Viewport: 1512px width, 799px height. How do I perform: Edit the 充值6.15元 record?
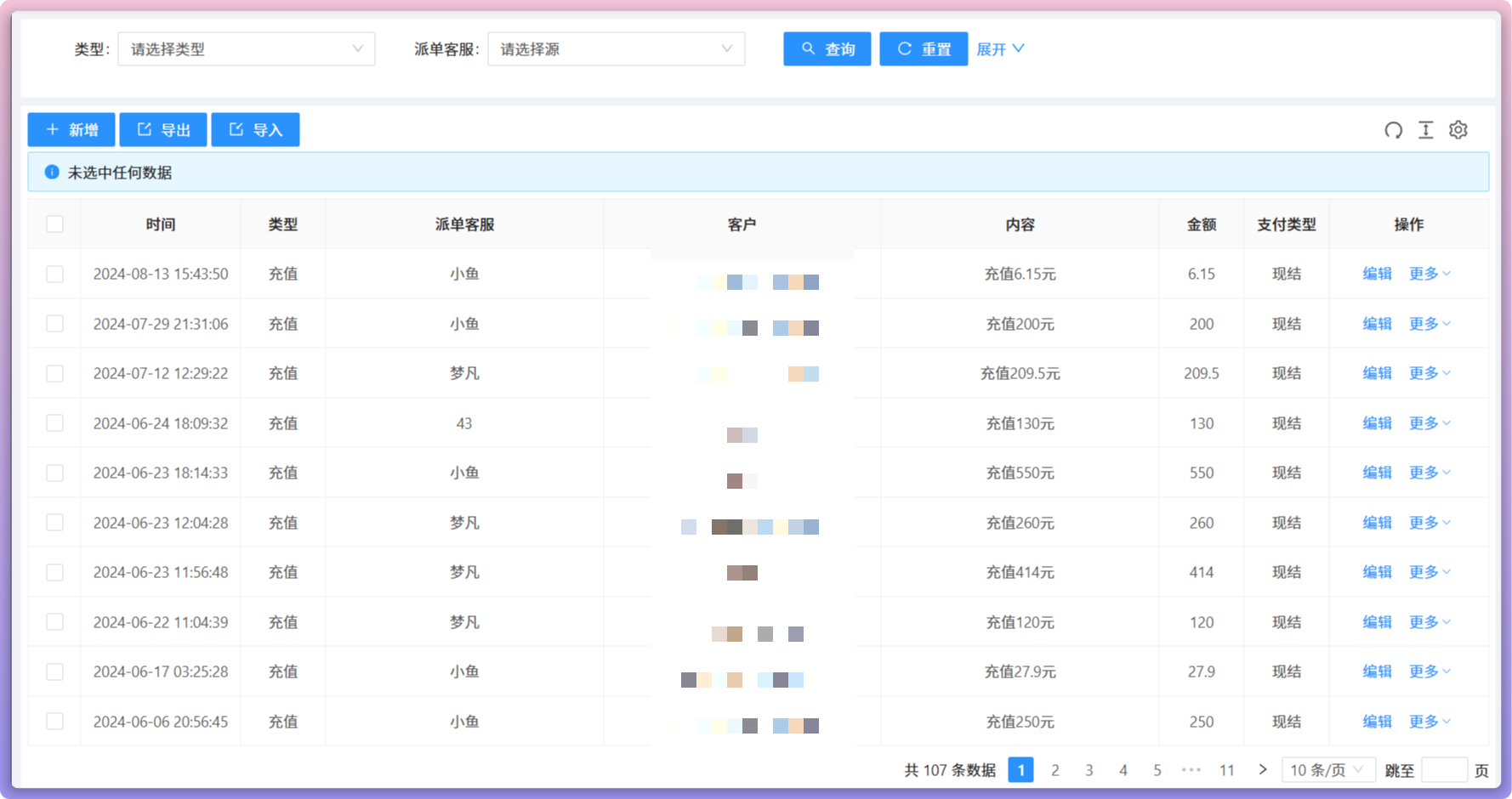point(1377,274)
